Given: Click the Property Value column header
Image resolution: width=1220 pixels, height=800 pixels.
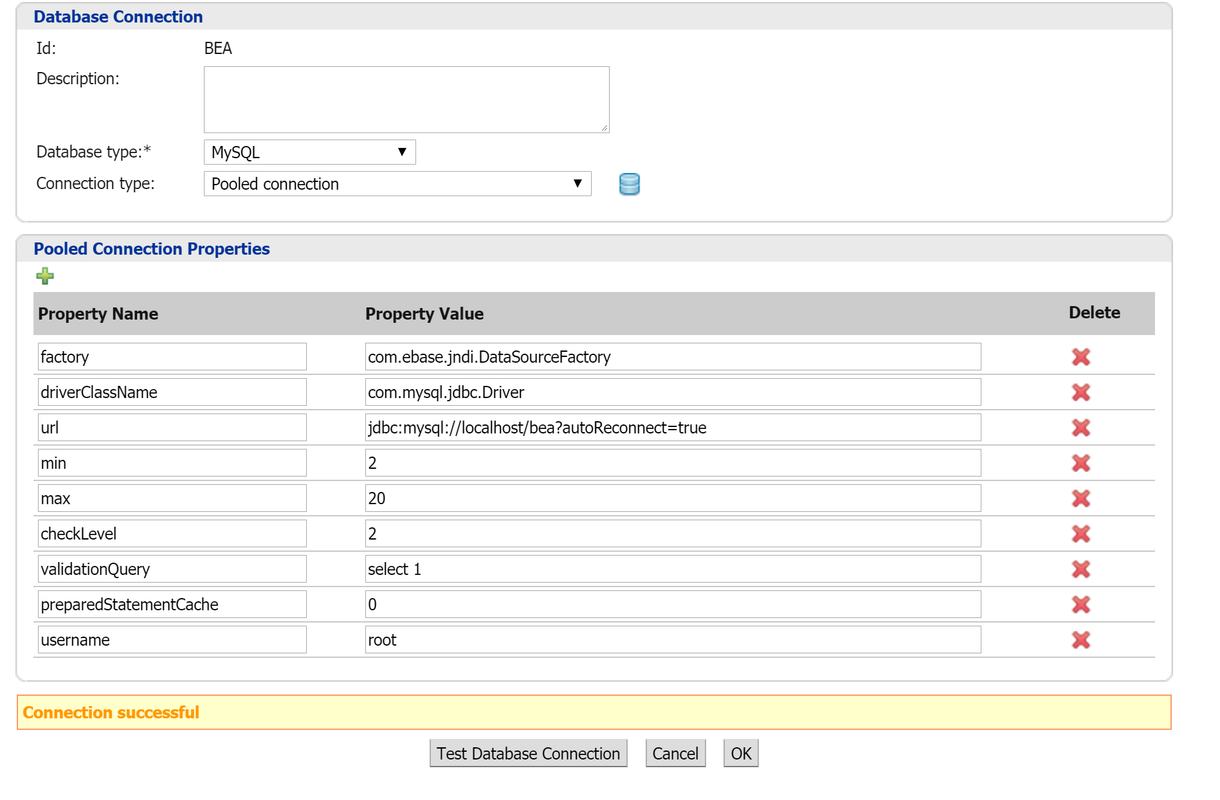Looking at the screenshot, I should (x=424, y=314).
